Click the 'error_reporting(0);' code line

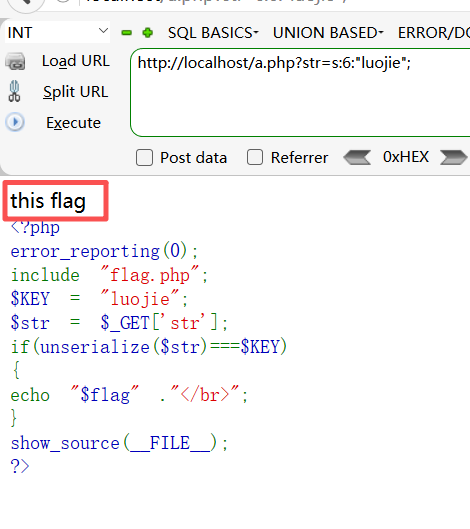pos(104,252)
